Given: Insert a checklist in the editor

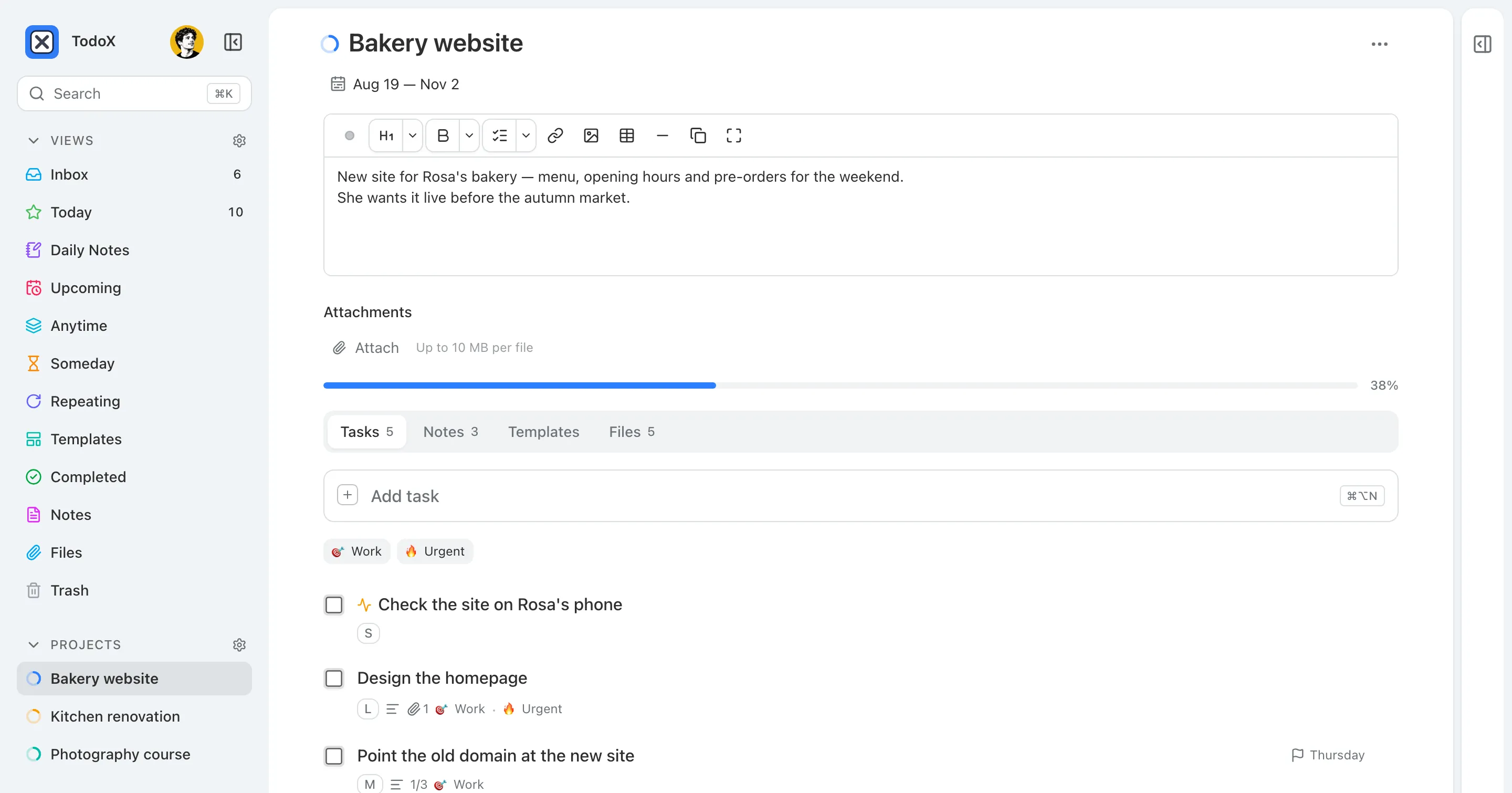Looking at the screenshot, I should (x=499, y=135).
